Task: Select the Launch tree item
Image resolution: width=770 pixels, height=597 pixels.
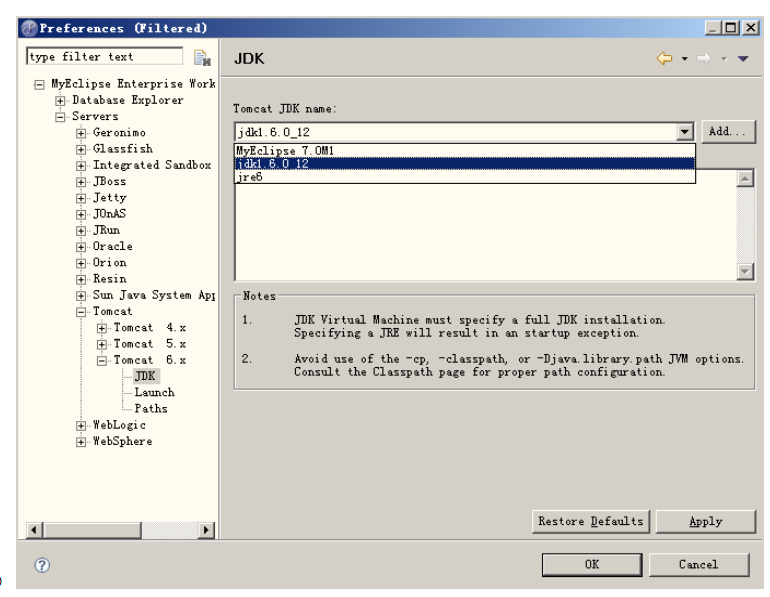Action: (x=155, y=392)
